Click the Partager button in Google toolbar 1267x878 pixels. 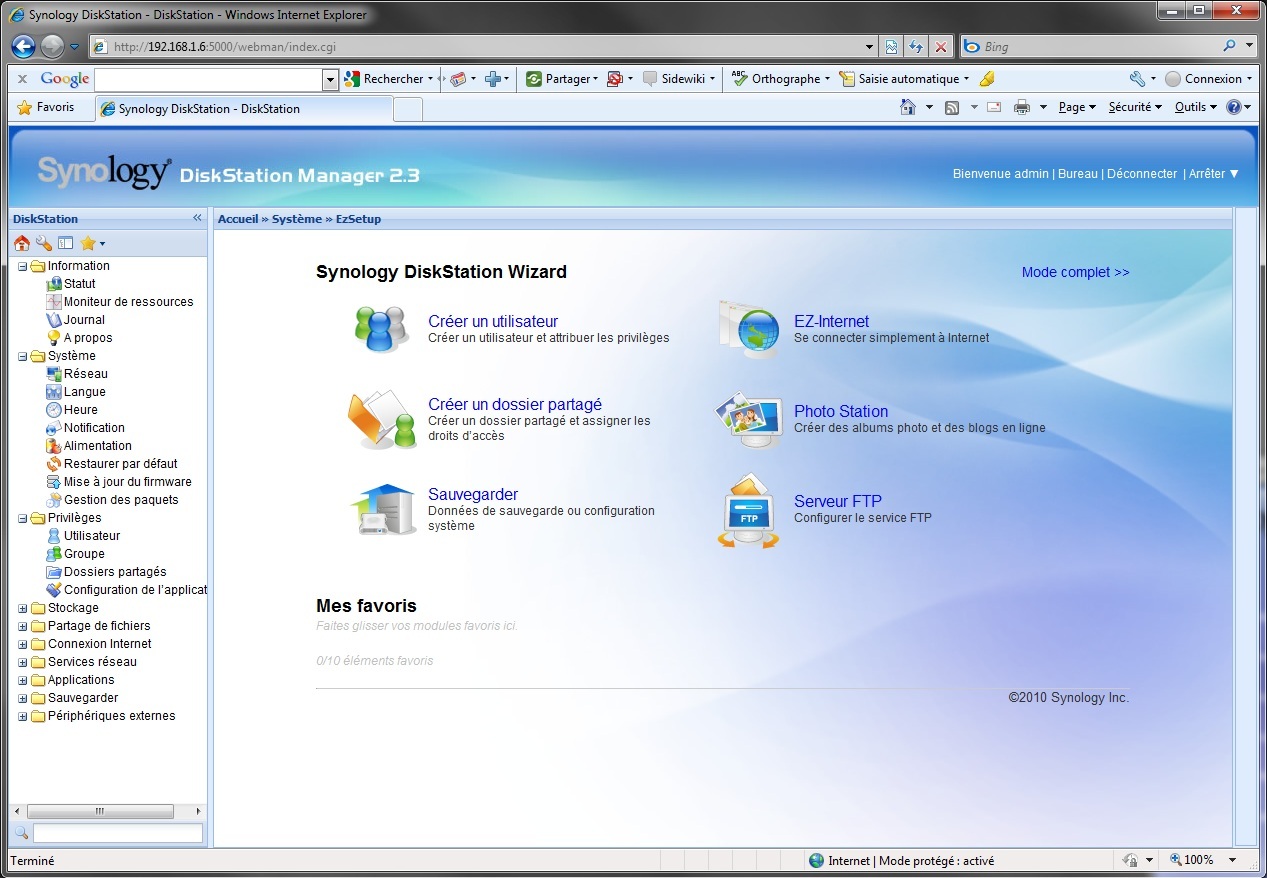pyautogui.click(x=561, y=79)
